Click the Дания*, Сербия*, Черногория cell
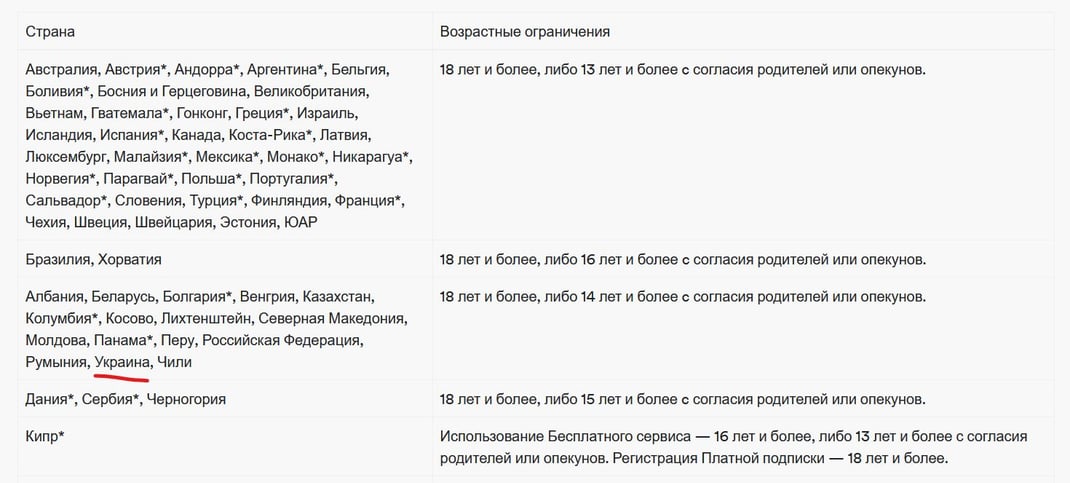 point(126,399)
